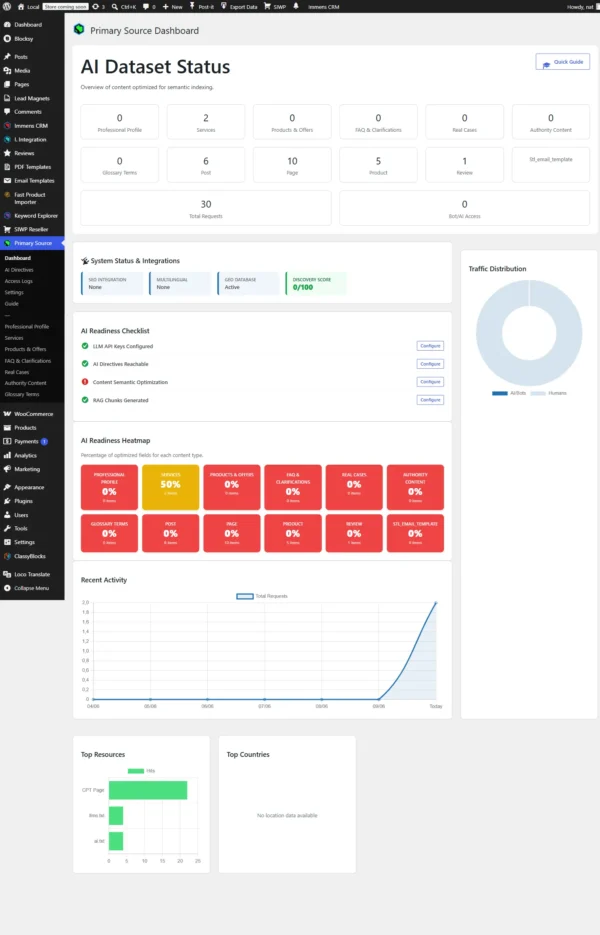
Task: Open Glossary Terms submenu item
Action: click(x=22, y=394)
